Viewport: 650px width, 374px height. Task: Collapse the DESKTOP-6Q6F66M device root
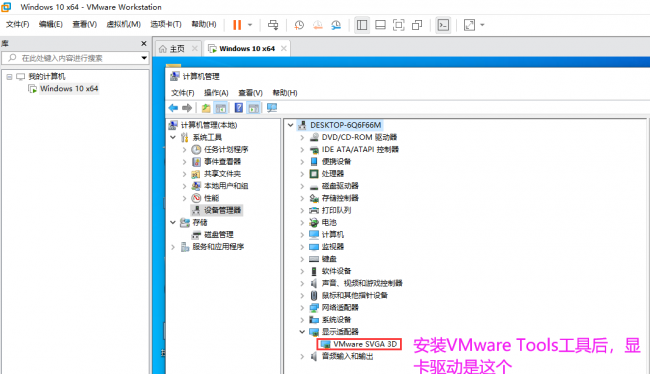coord(291,125)
